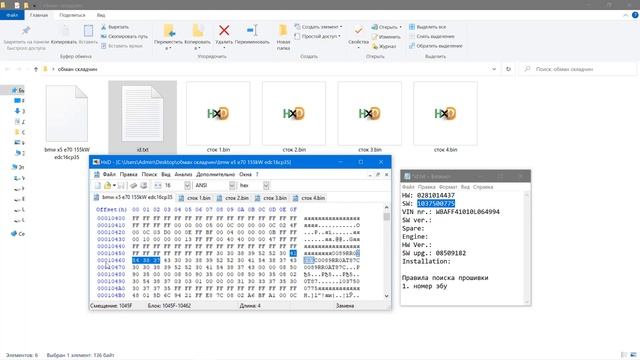The width and height of the screenshot is (640, 360).
Task: Open HxD Поиск menu
Action: [149, 174]
